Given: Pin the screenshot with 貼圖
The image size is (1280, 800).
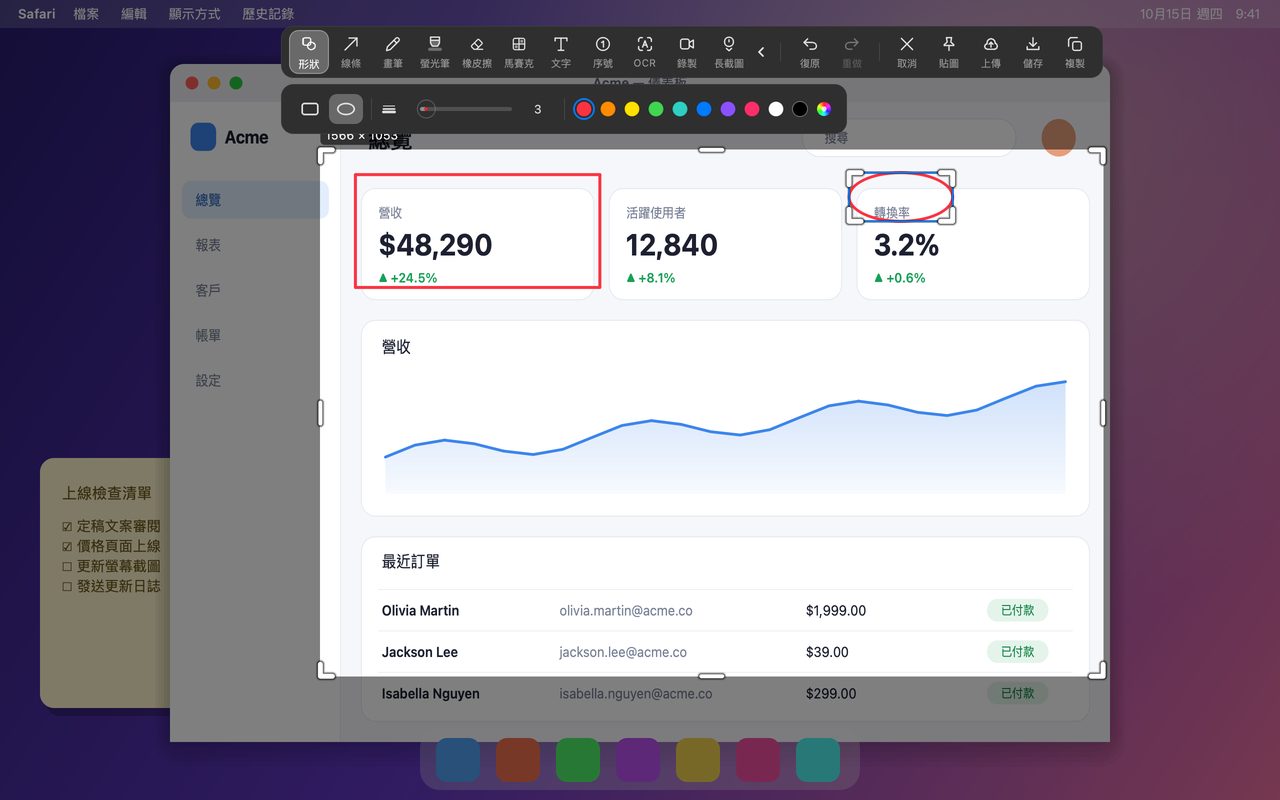Looking at the screenshot, I should pyautogui.click(x=949, y=52).
